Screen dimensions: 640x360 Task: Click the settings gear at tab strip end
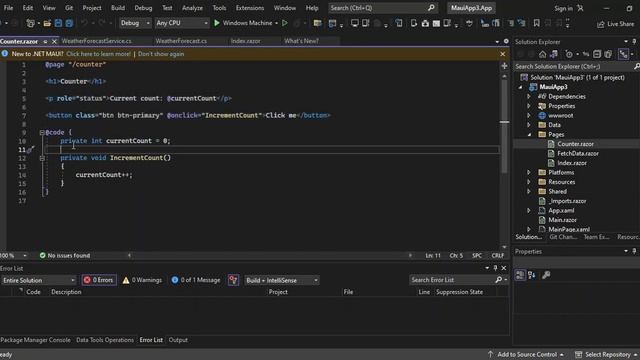(506, 41)
